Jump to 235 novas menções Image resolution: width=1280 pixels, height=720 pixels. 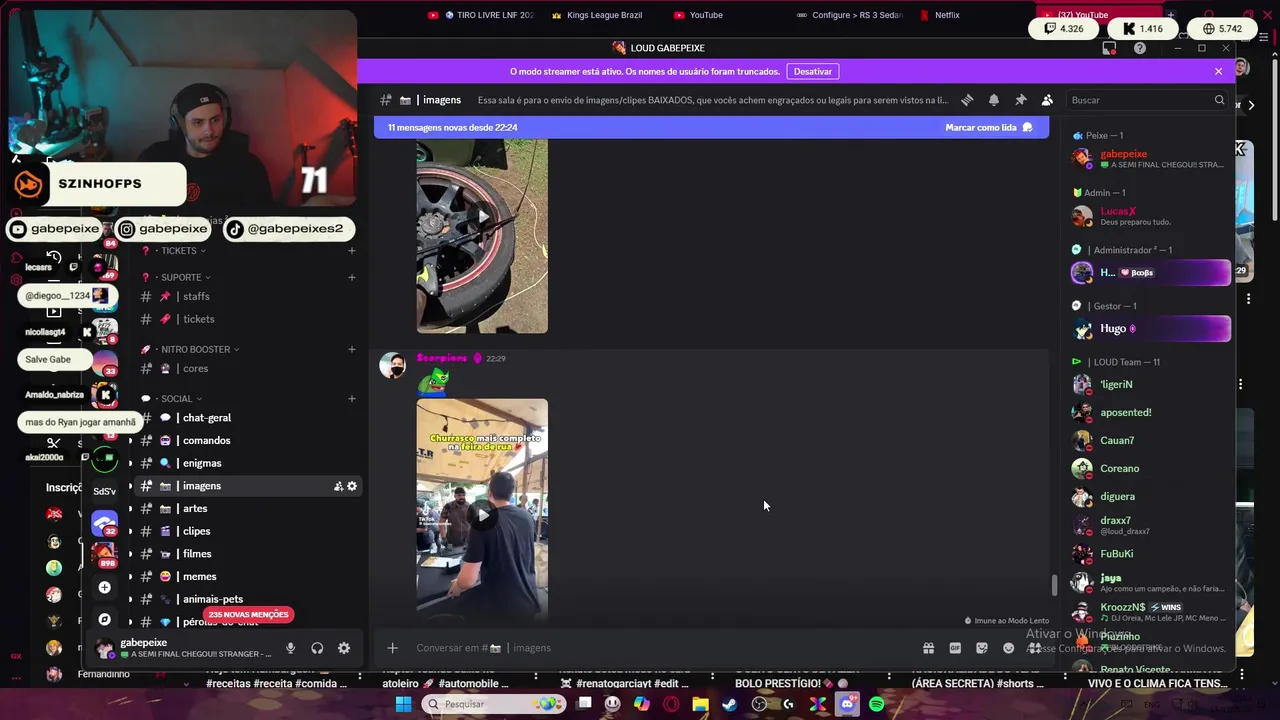[x=248, y=615]
